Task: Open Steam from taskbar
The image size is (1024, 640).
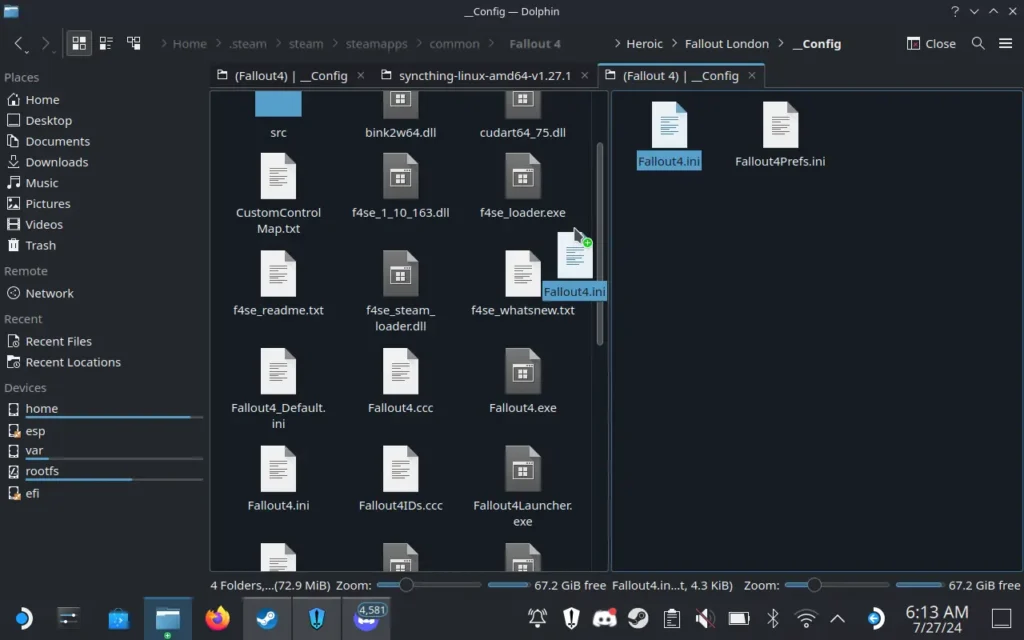Action: pos(267,618)
